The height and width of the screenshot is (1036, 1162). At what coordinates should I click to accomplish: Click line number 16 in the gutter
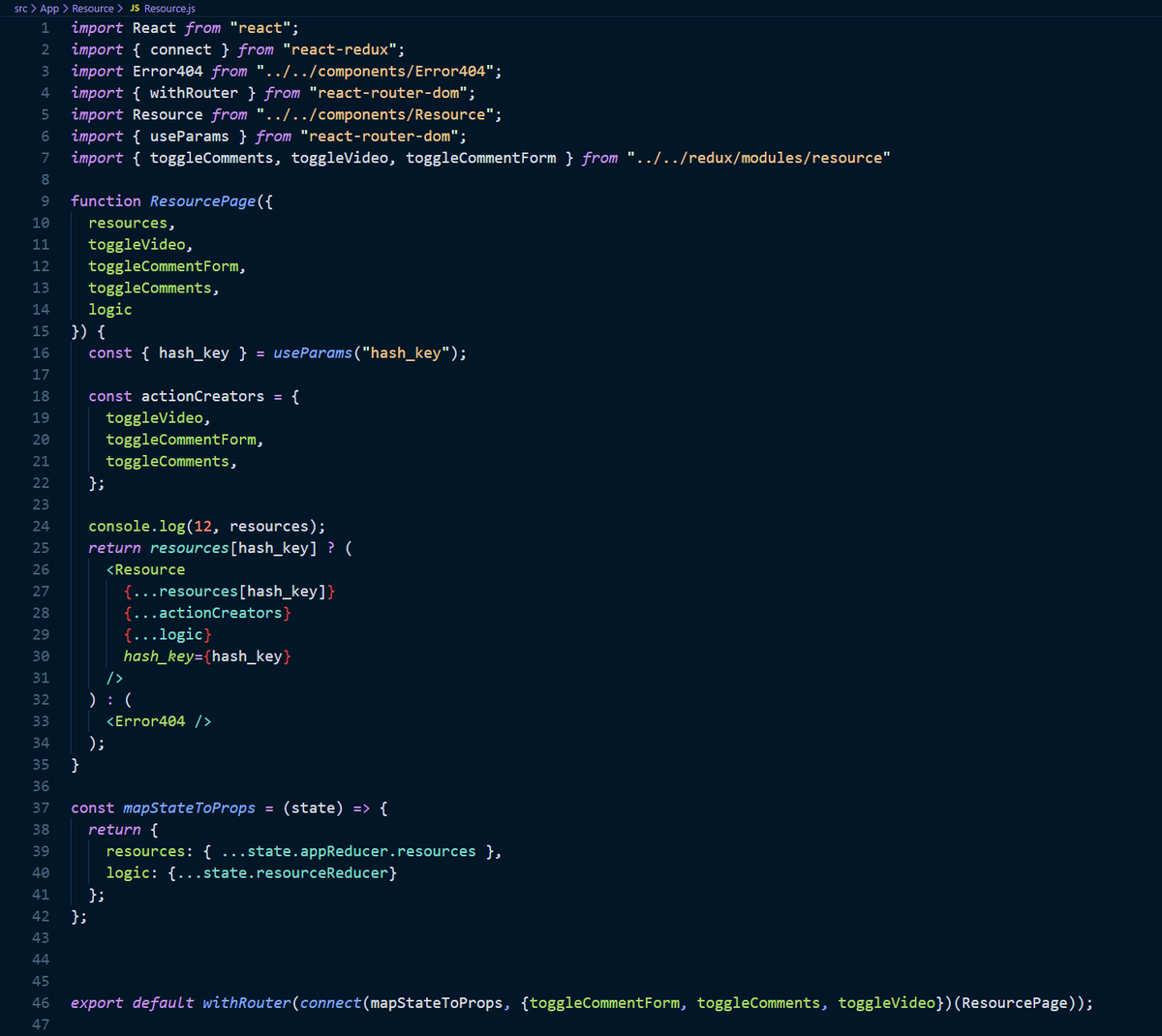point(41,353)
